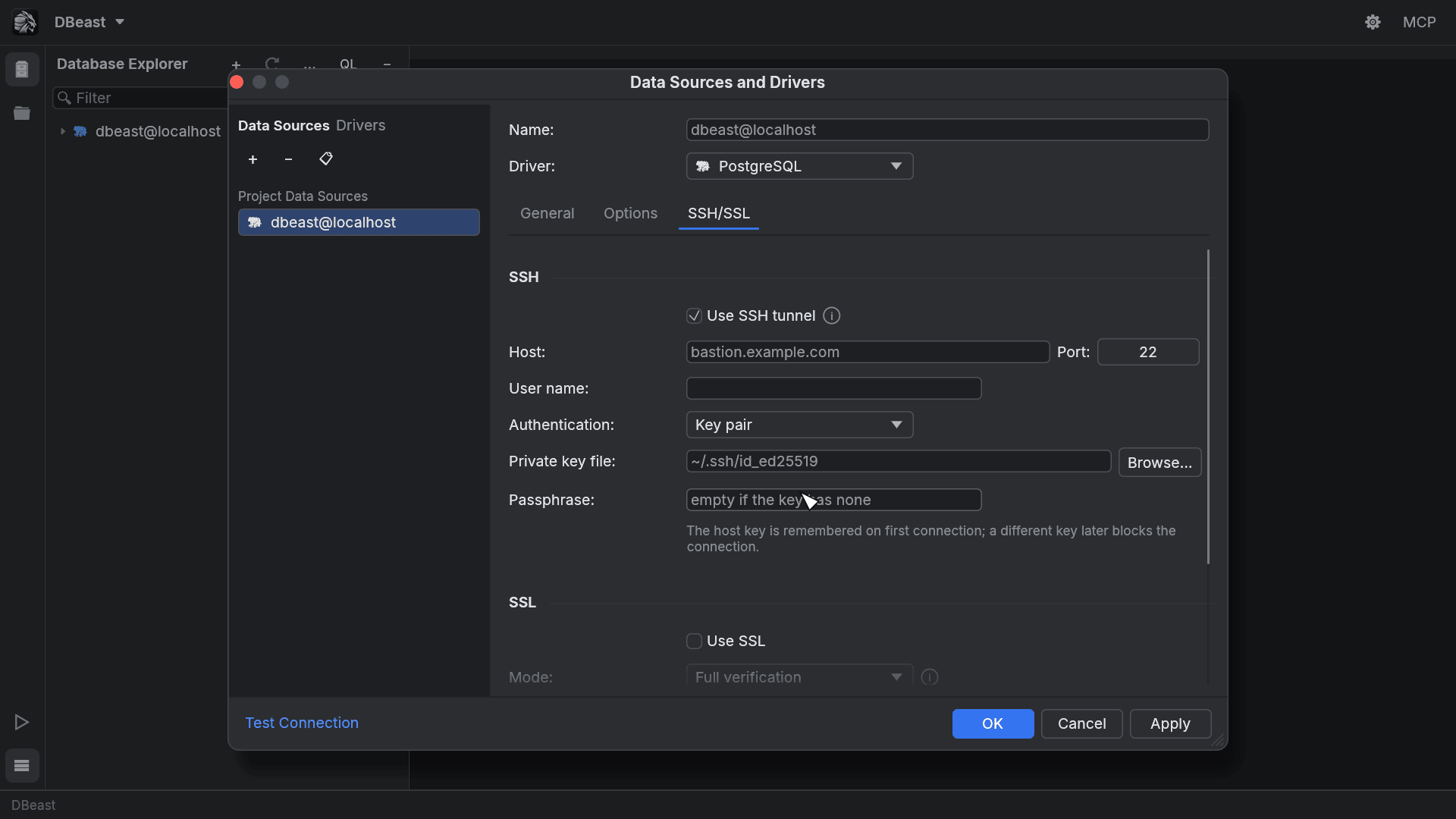
Task: Click the SSH Host field
Action: coord(868,352)
